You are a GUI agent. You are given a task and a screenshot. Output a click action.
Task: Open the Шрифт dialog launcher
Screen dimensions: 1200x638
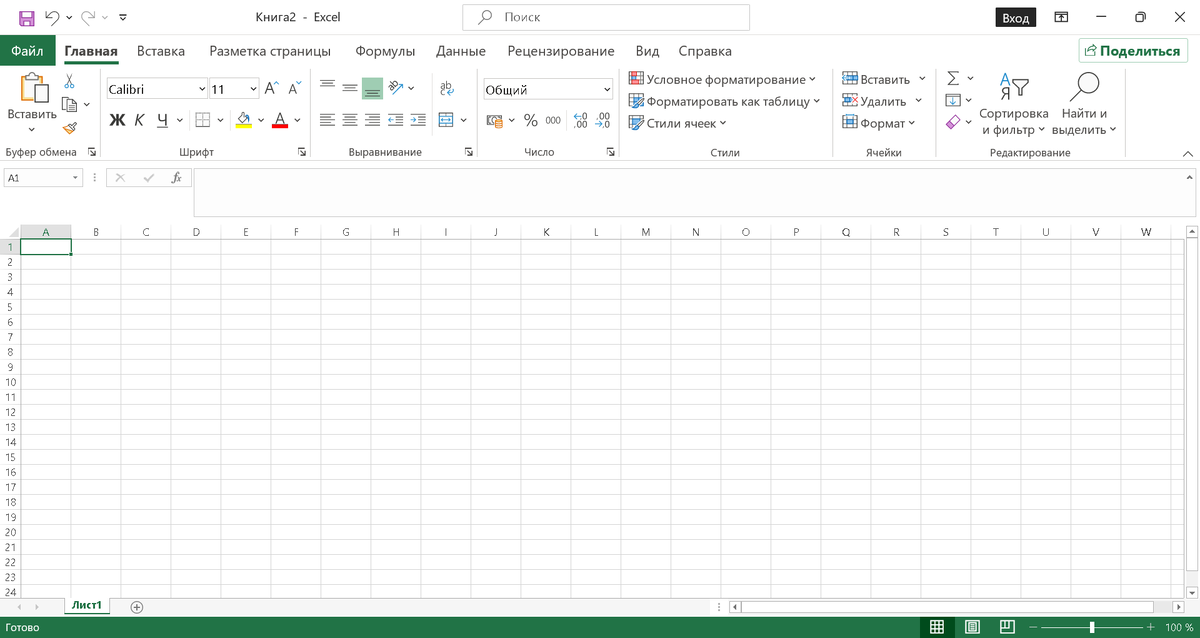(x=302, y=152)
